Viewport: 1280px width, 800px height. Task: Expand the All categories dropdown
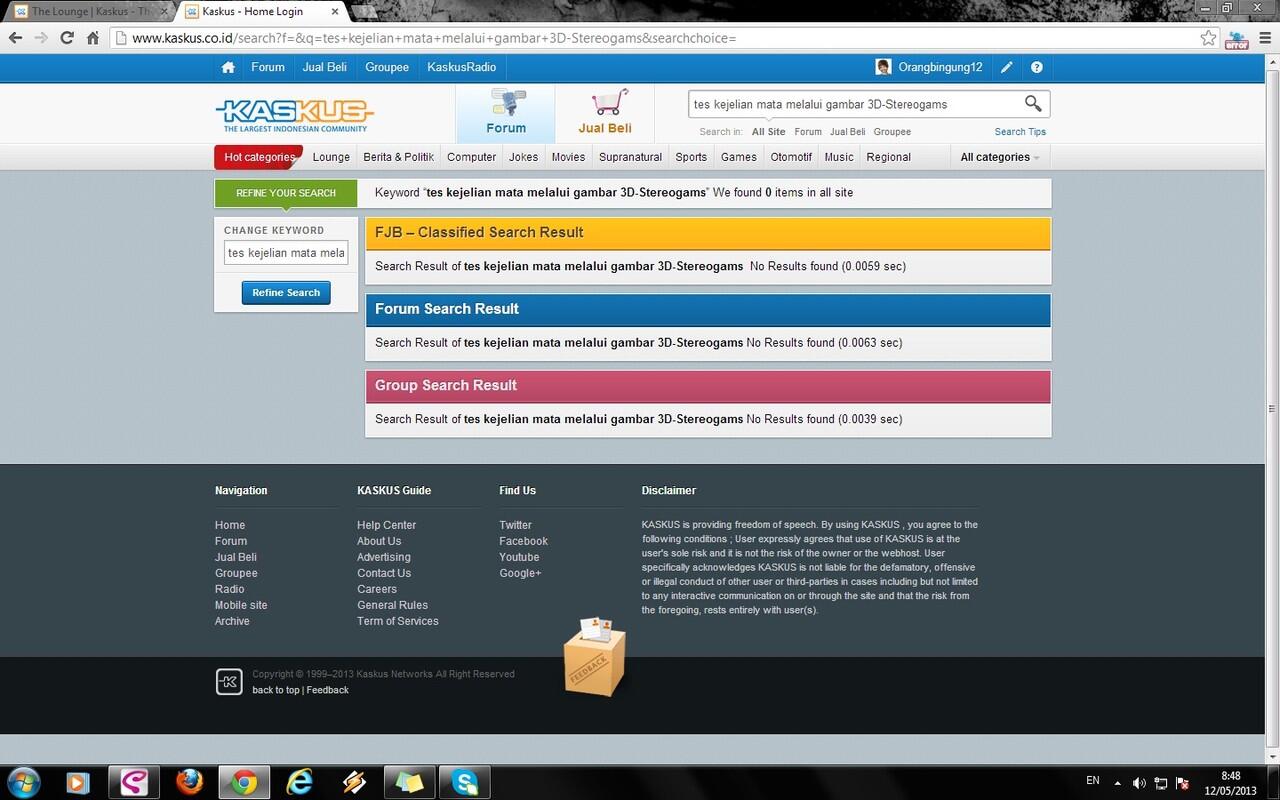point(1000,157)
